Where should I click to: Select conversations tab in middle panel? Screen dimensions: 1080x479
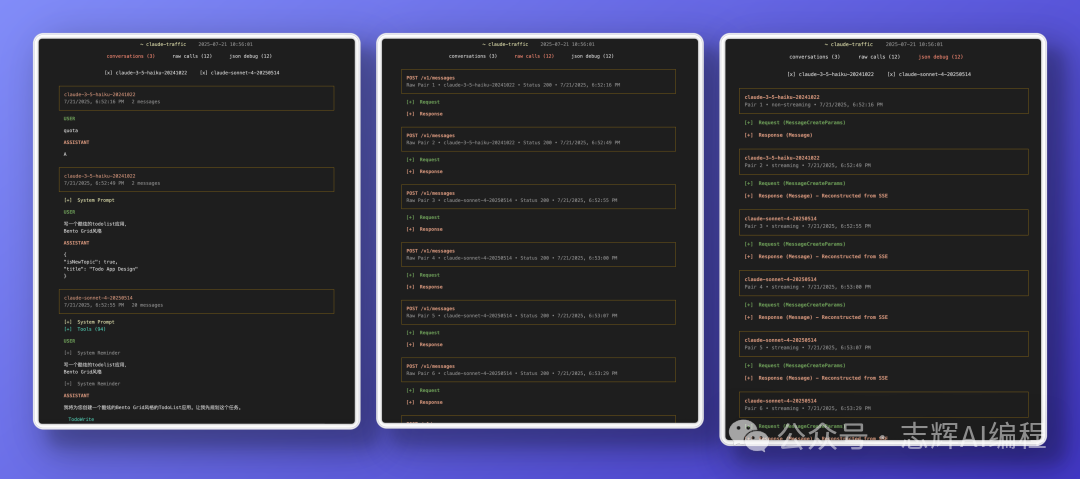click(474, 56)
